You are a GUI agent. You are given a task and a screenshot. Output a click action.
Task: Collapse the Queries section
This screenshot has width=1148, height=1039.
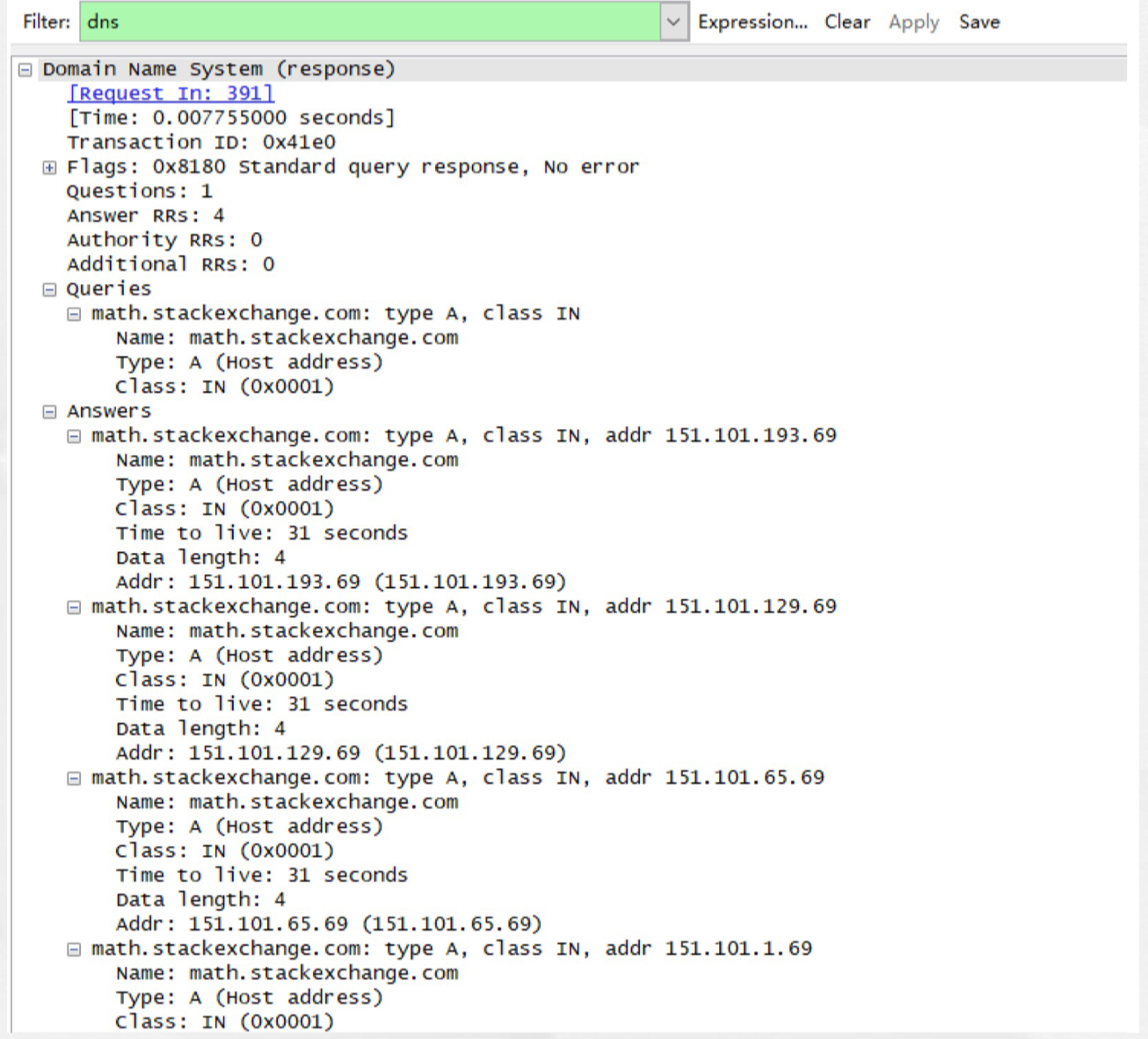click(50, 289)
